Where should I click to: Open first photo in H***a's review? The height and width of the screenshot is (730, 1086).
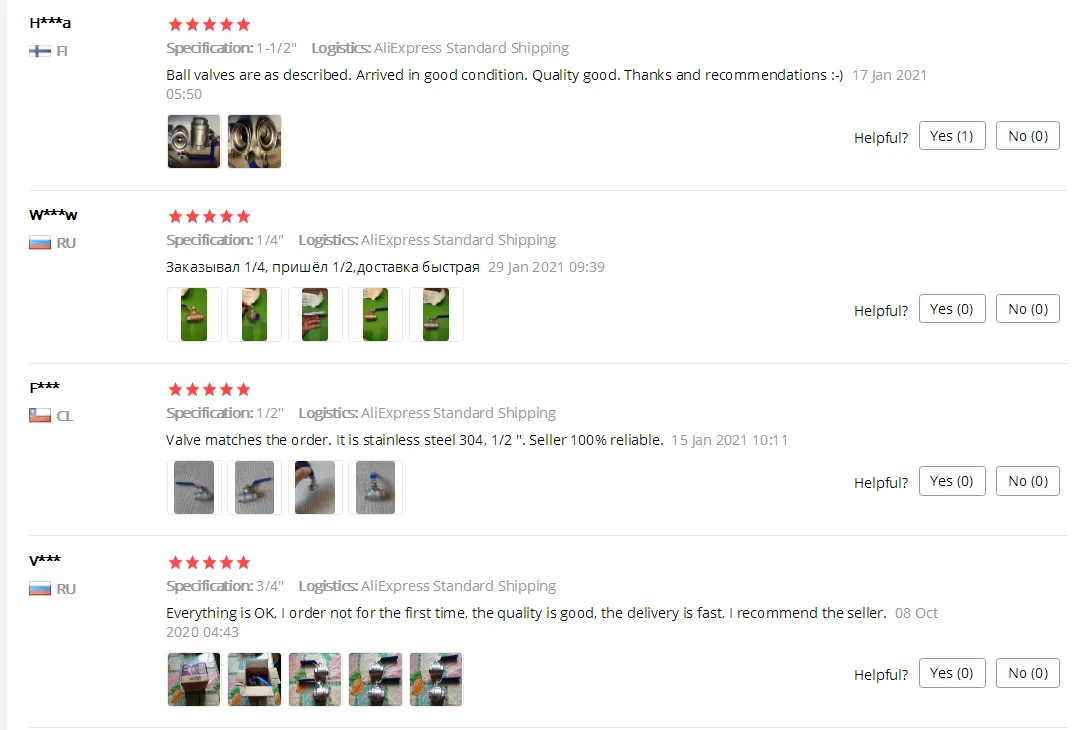[x=194, y=141]
